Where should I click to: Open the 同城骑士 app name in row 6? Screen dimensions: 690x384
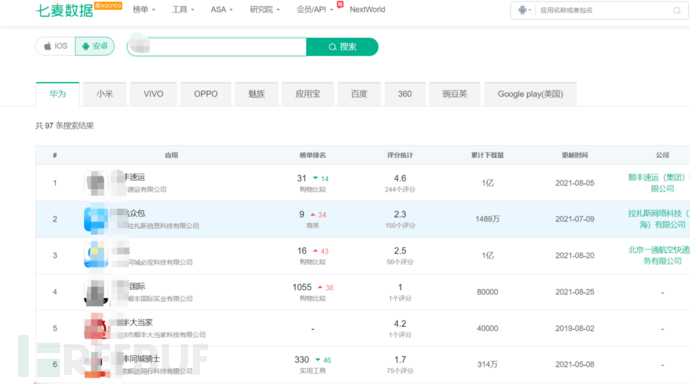(x=141, y=359)
